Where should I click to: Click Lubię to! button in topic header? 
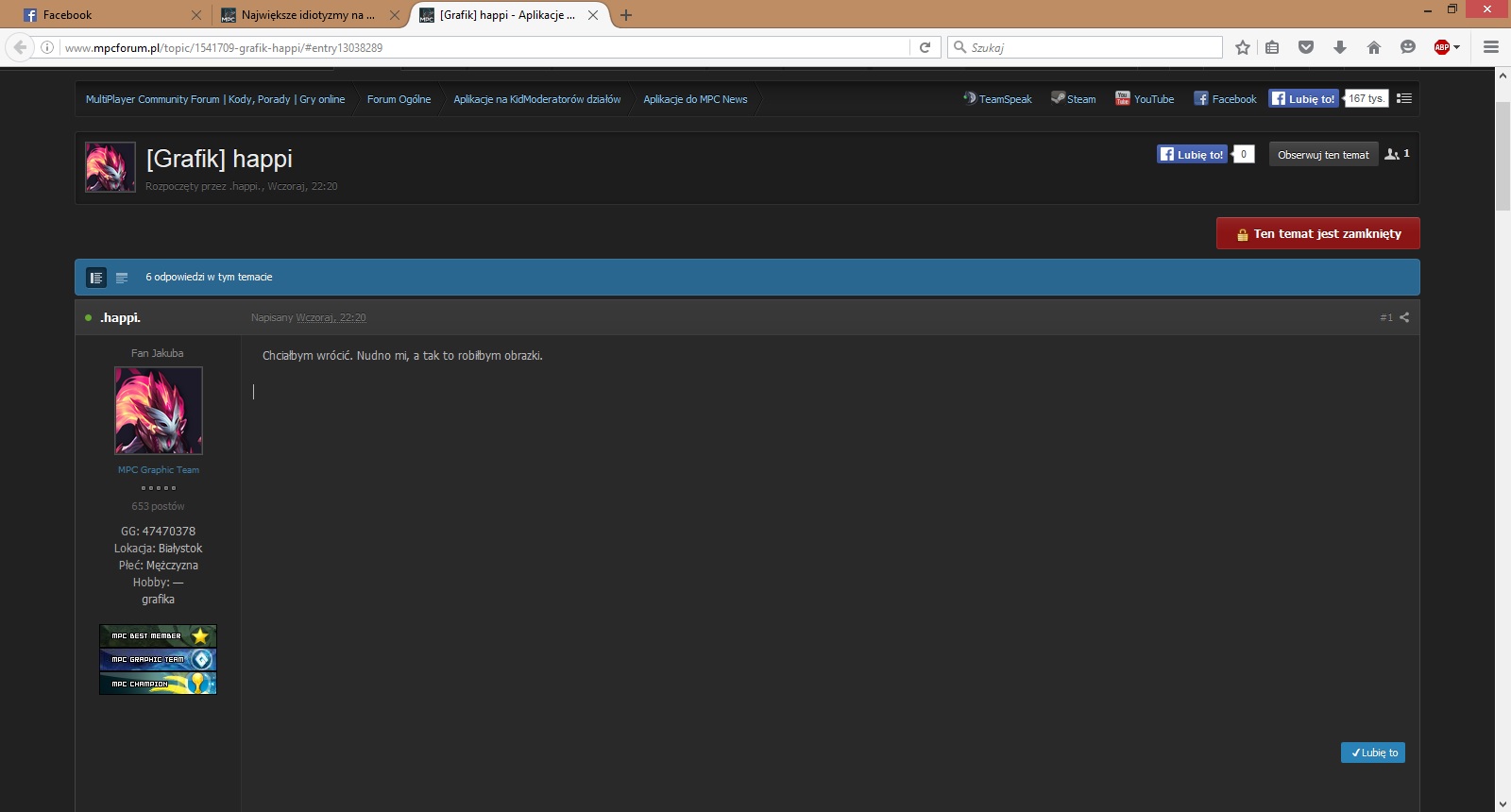[x=1192, y=154]
